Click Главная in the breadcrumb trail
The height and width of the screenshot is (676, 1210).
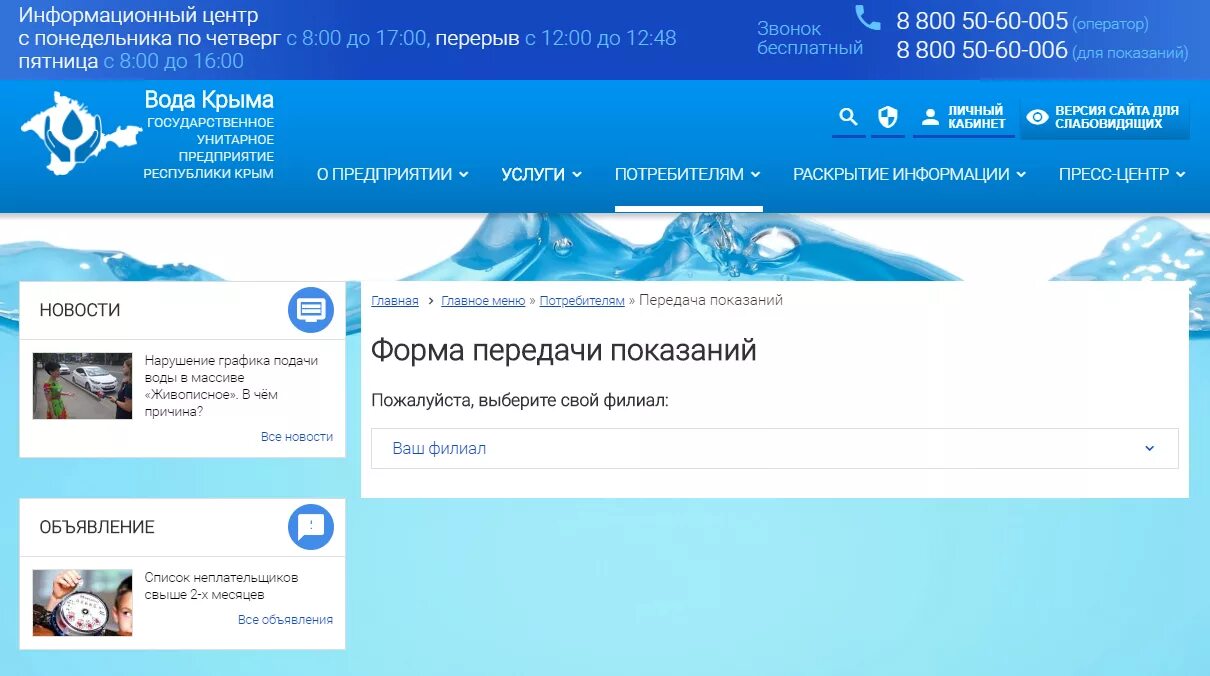(394, 300)
